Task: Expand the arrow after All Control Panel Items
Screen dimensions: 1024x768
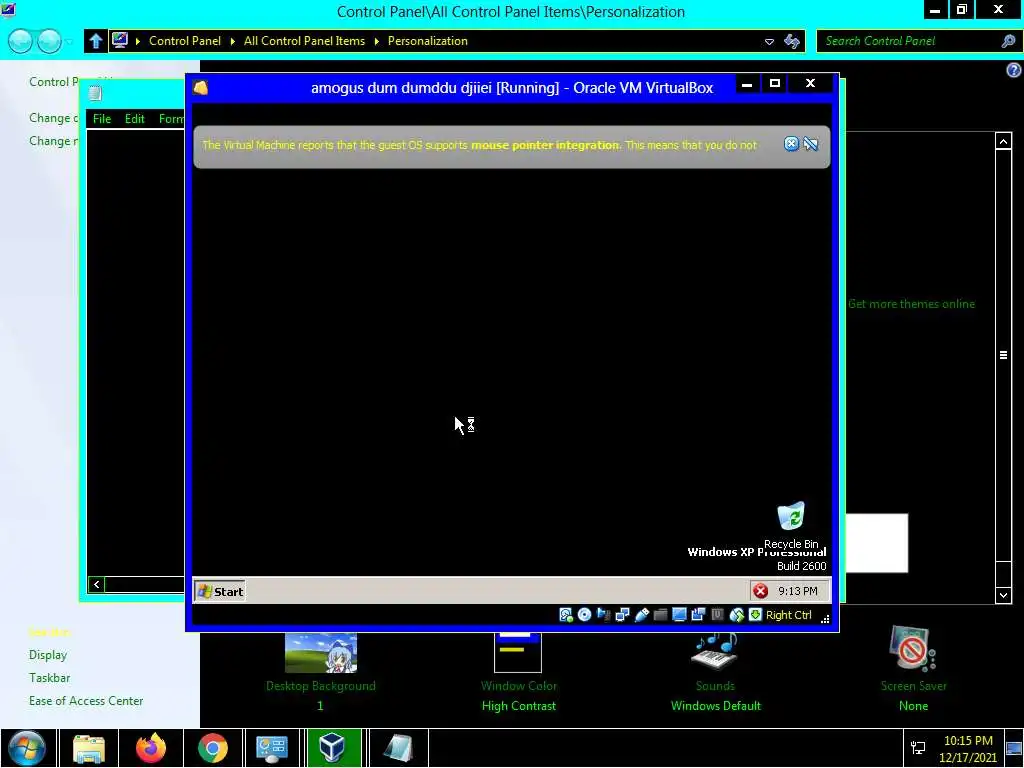Action: 377,41
